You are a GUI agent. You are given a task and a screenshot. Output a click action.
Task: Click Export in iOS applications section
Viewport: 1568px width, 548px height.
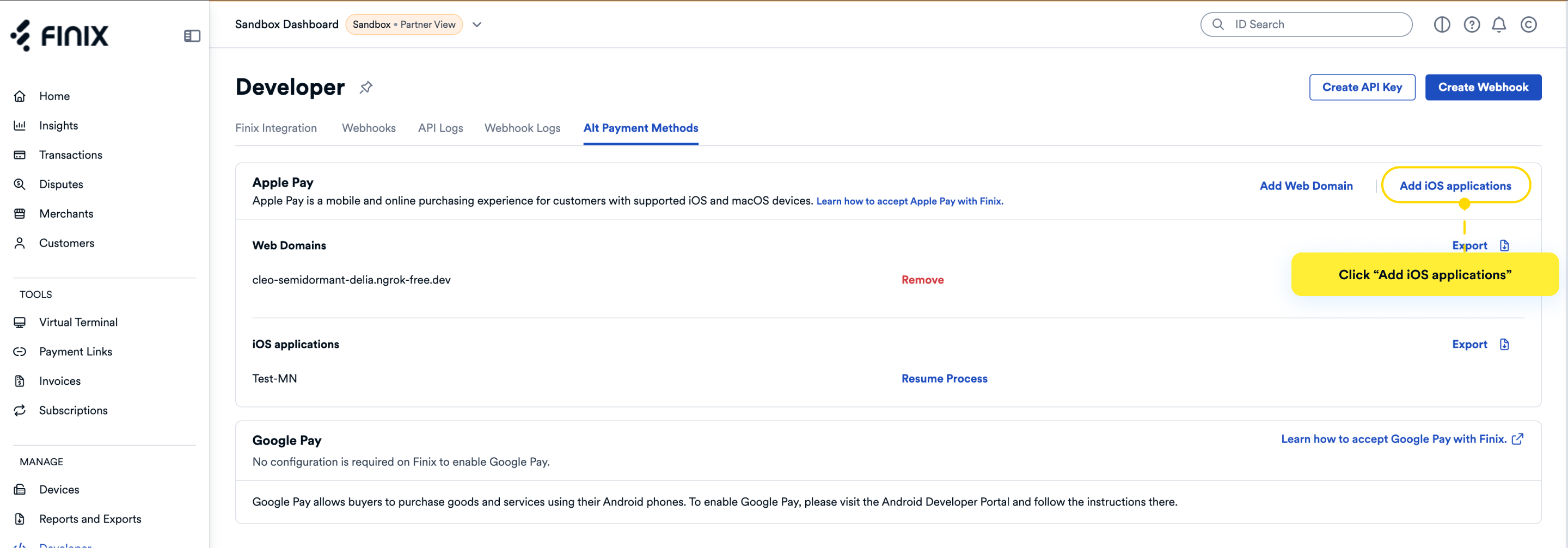coord(1469,344)
